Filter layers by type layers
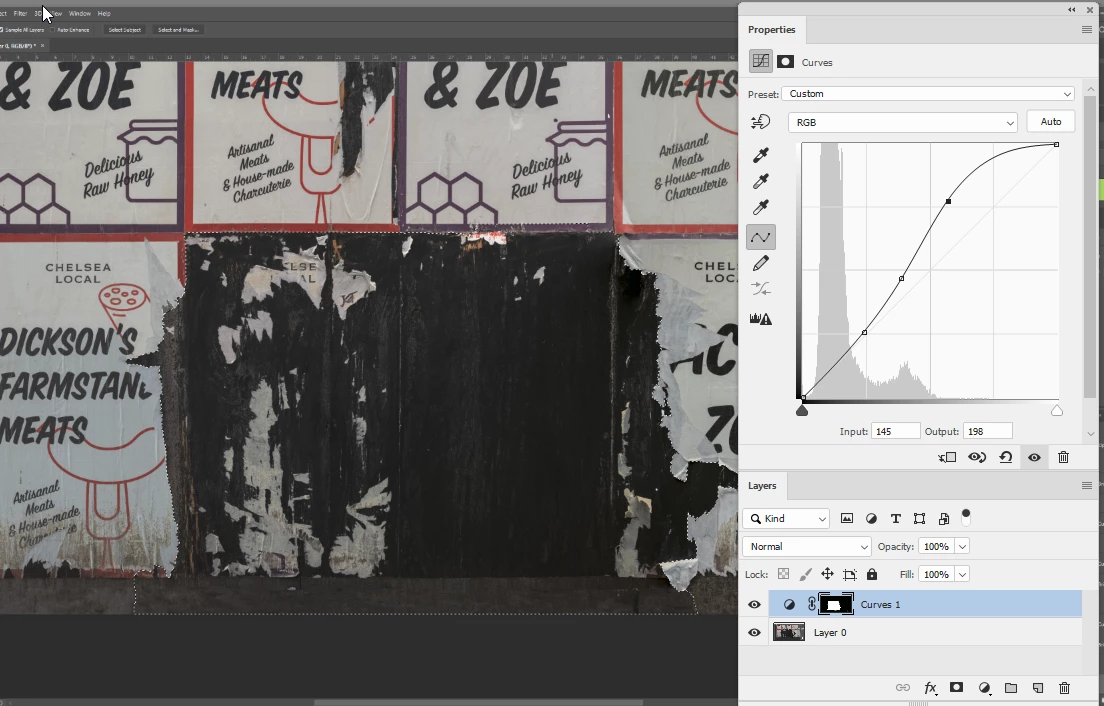Viewport: 1104px width, 706px height. pos(896,519)
